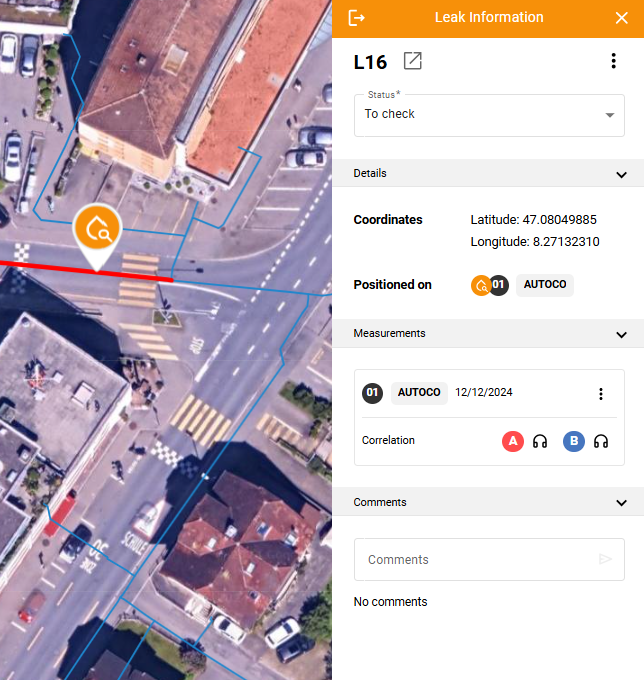Image resolution: width=644 pixels, height=680 pixels.
Task: Click the exit panel icon in header
Action: 356,18
